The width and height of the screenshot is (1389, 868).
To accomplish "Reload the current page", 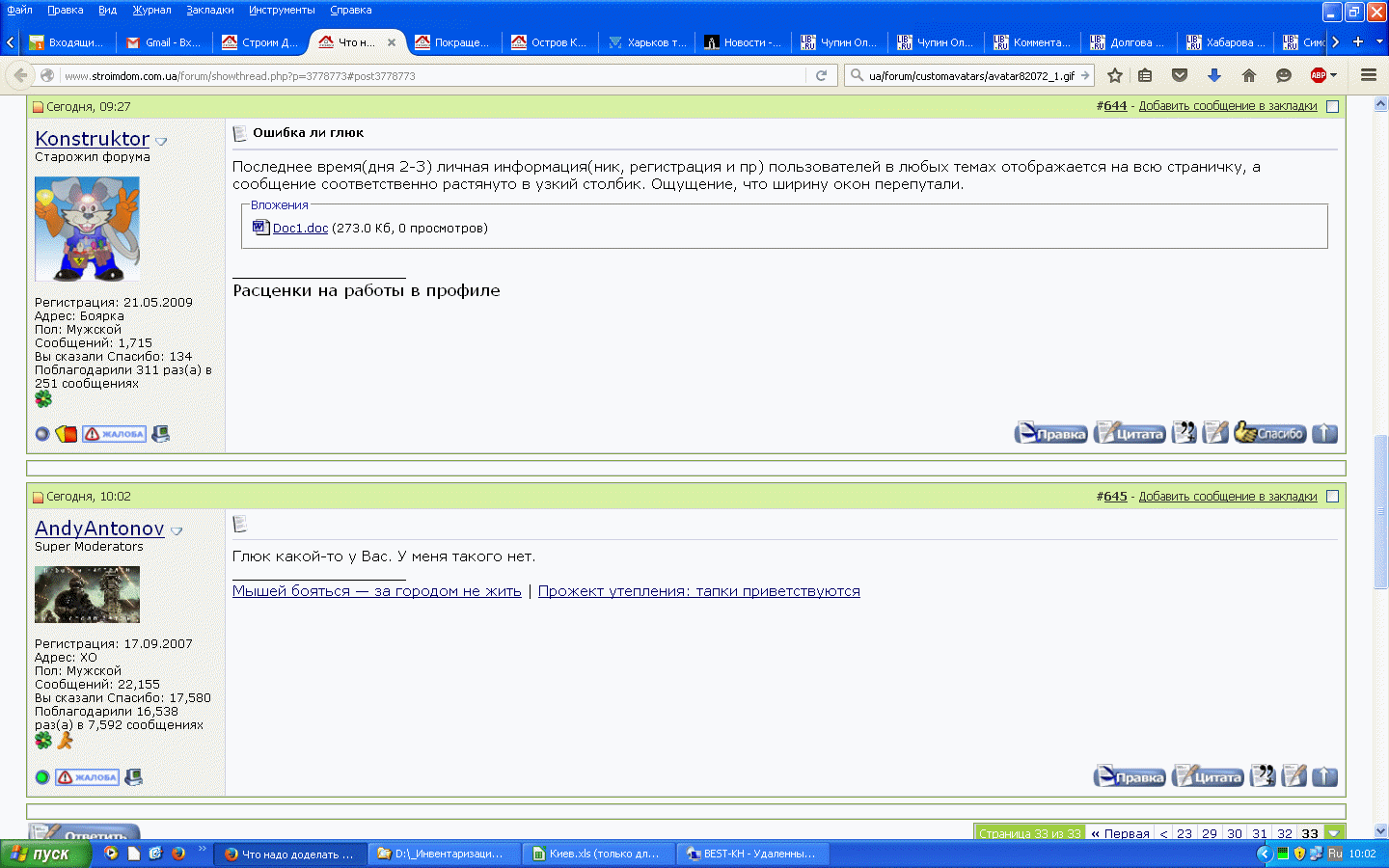I will (x=821, y=75).
